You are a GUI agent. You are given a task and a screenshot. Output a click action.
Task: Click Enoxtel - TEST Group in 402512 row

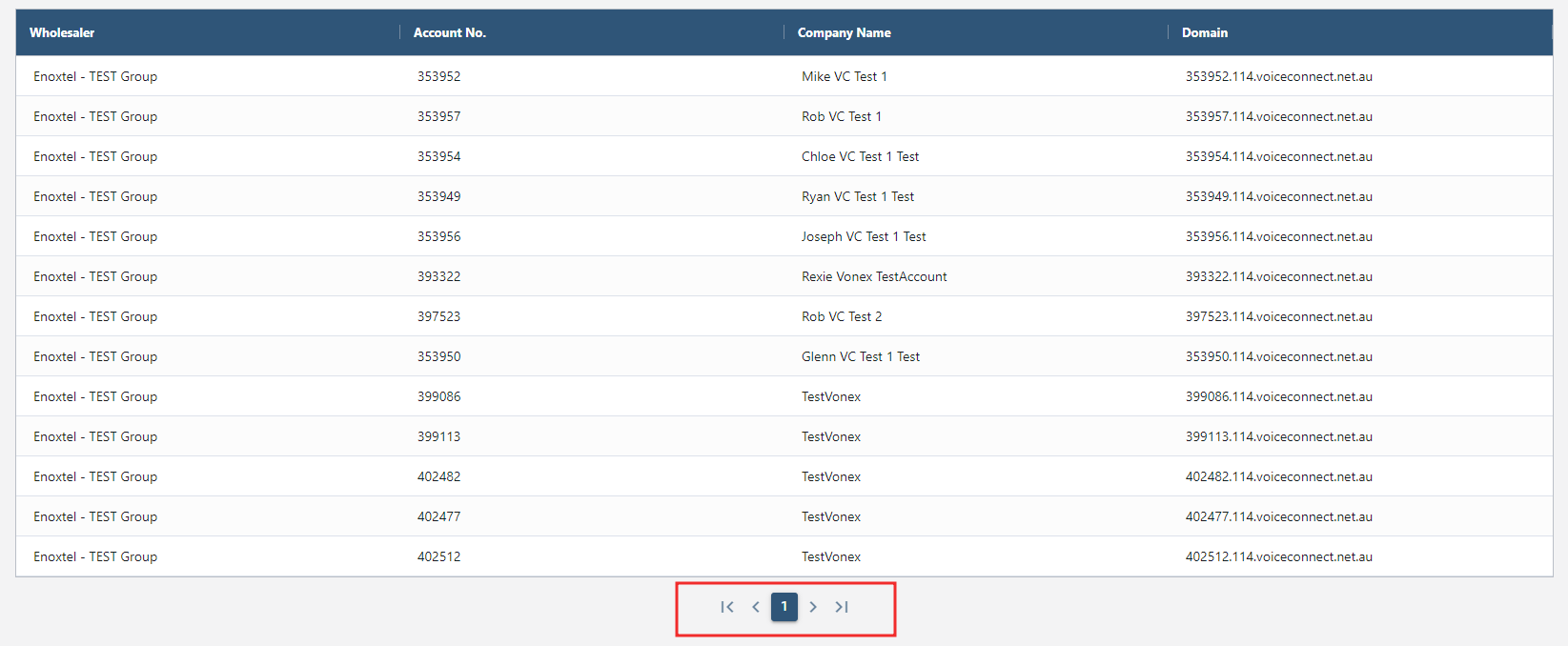(95, 556)
